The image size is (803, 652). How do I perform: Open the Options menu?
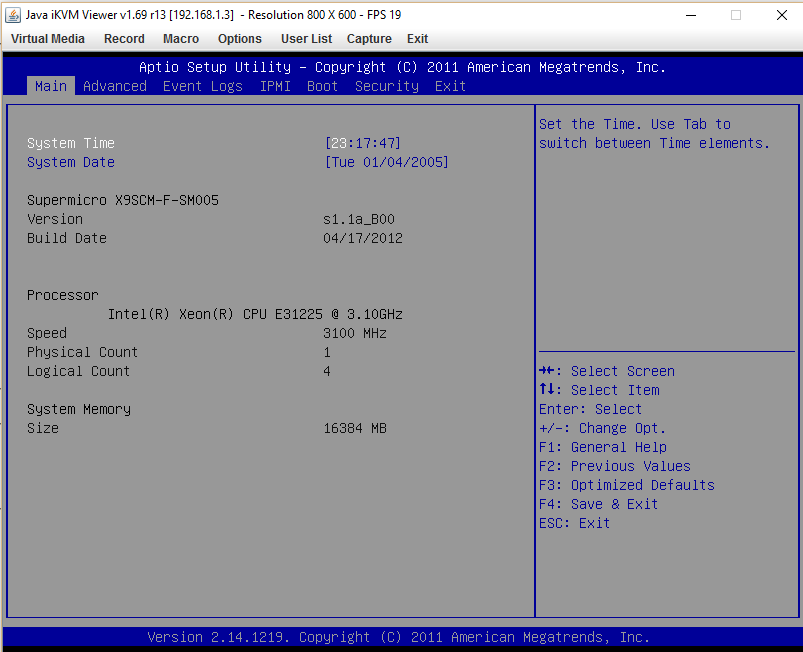240,39
